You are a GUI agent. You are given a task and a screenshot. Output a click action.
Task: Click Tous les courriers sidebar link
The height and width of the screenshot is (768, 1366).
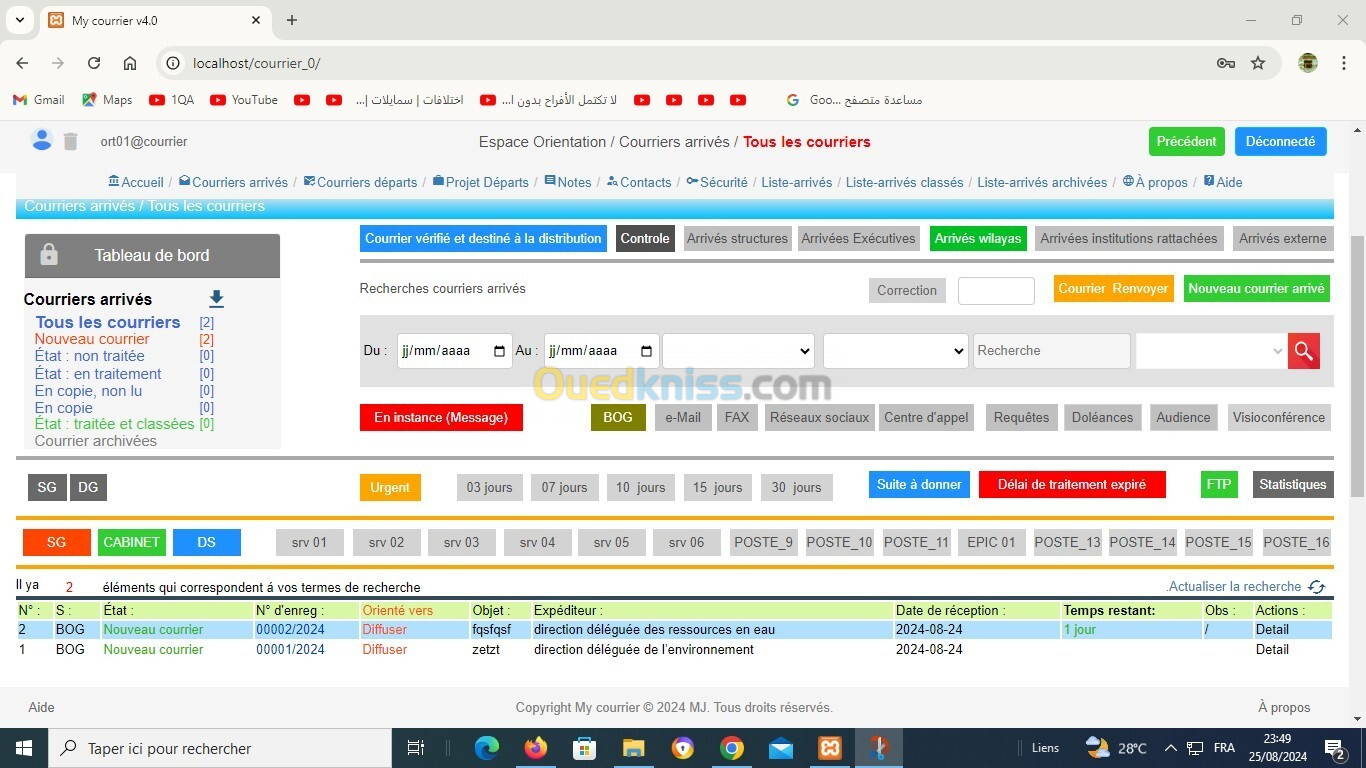pos(108,322)
